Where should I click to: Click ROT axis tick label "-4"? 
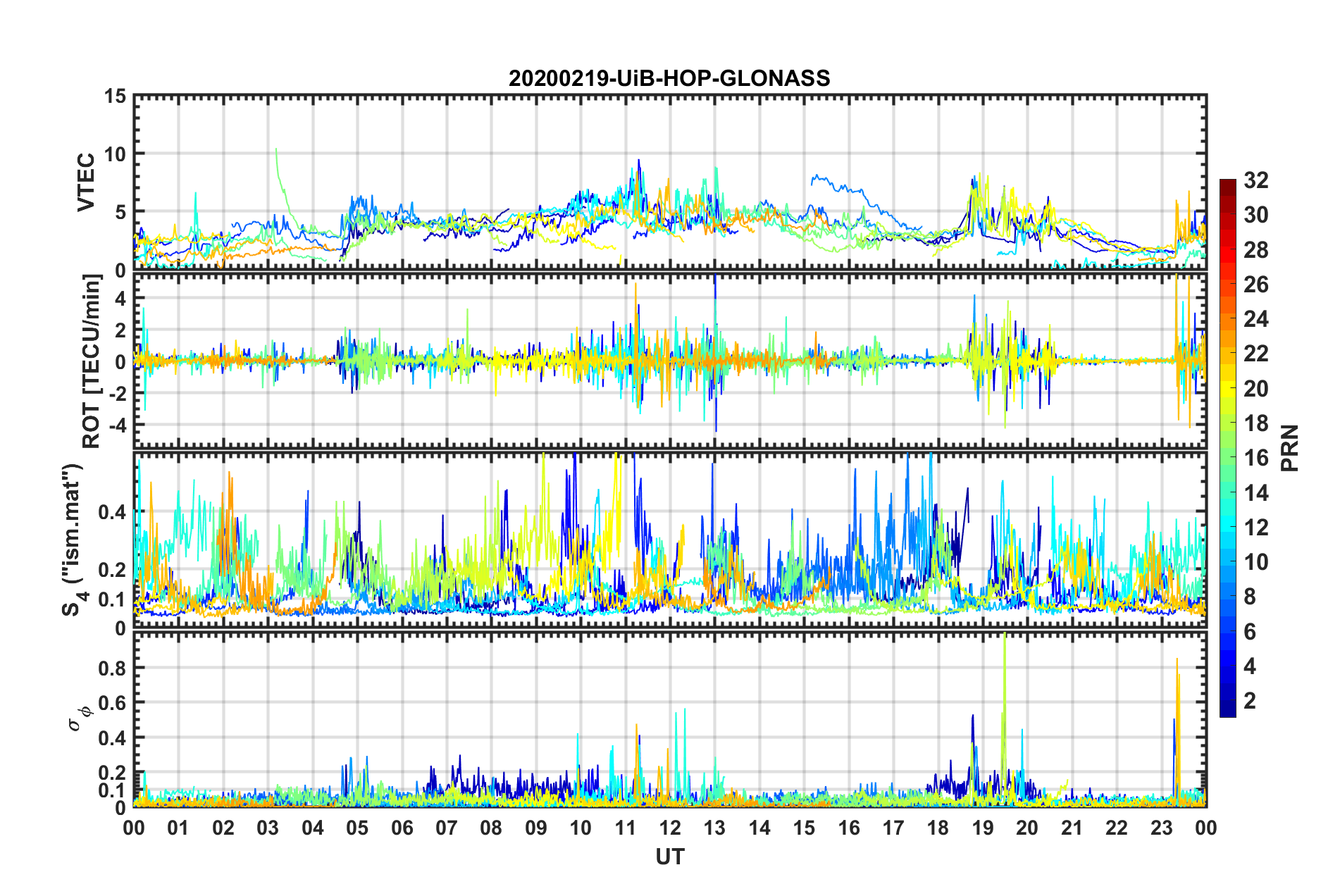[x=118, y=425]
